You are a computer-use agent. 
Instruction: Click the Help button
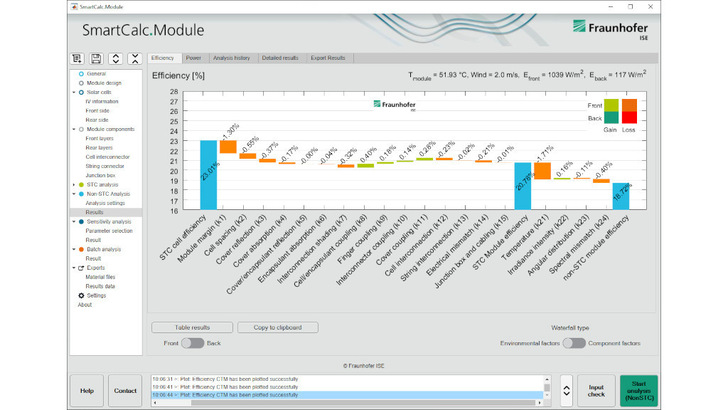click(x=87, y=390)
